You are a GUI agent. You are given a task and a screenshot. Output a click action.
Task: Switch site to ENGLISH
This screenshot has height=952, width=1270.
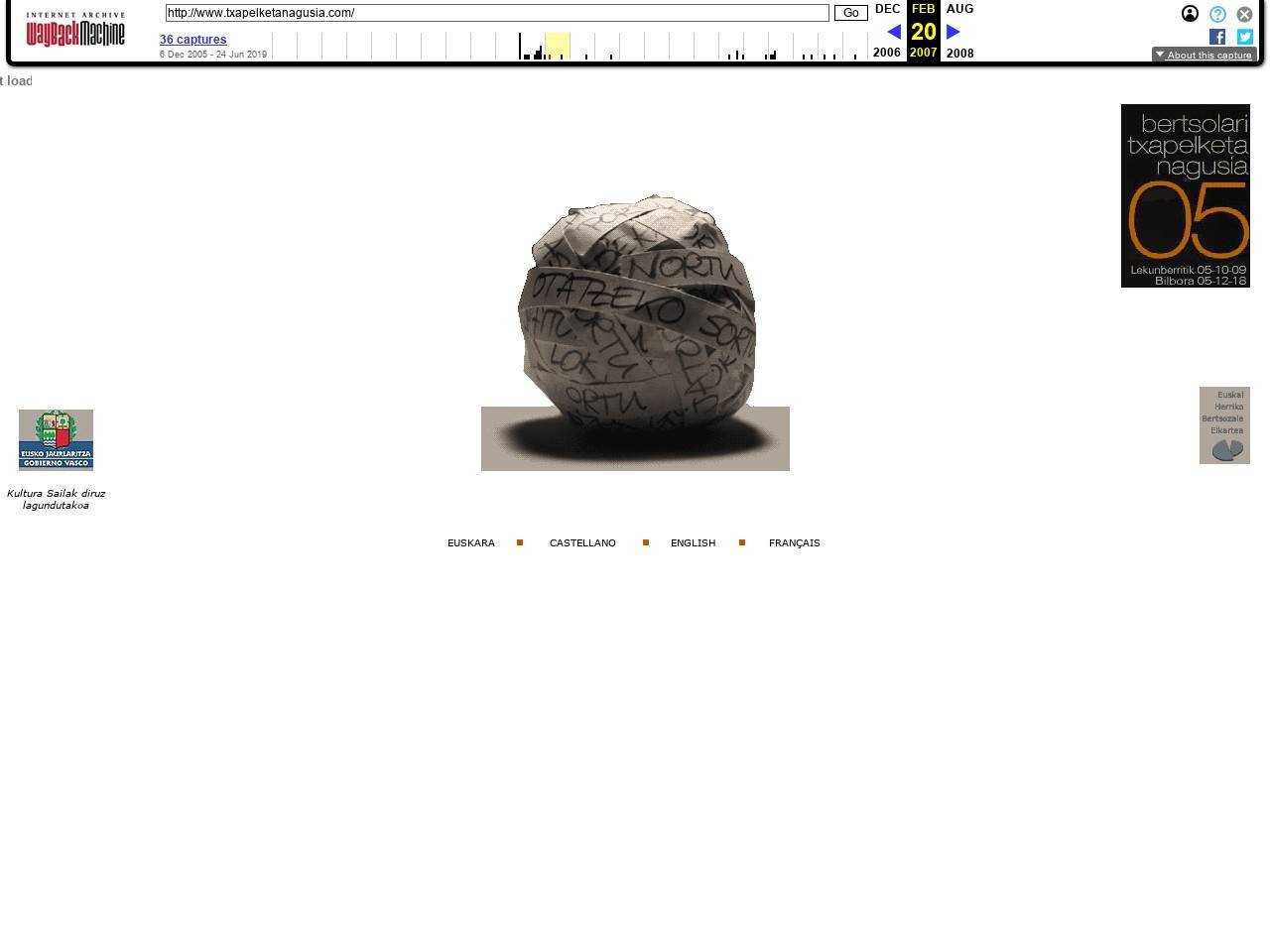pyautogui.click(x=693, y=543)
